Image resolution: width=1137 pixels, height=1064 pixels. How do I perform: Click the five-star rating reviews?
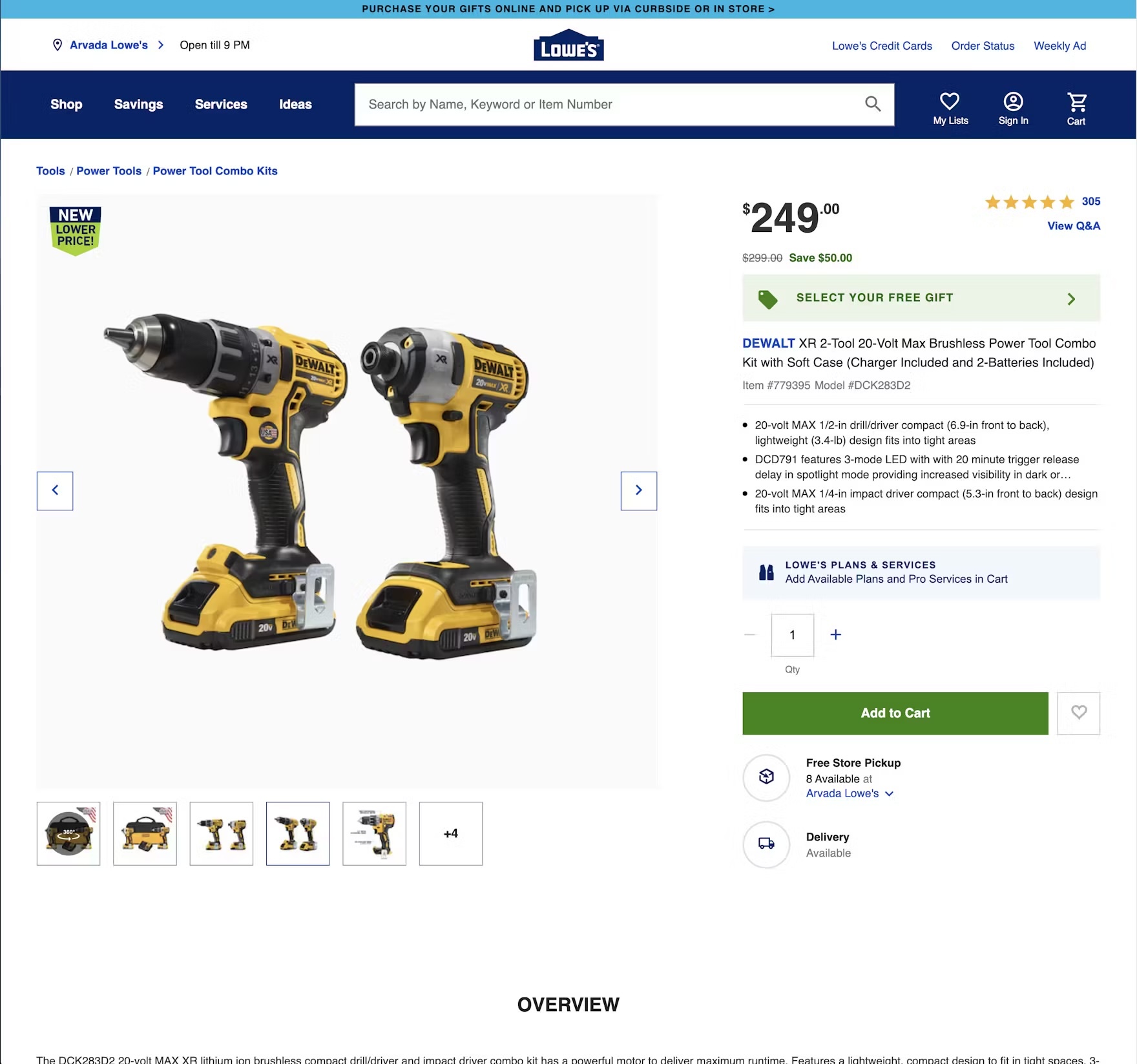click(x=1029, y=202)
